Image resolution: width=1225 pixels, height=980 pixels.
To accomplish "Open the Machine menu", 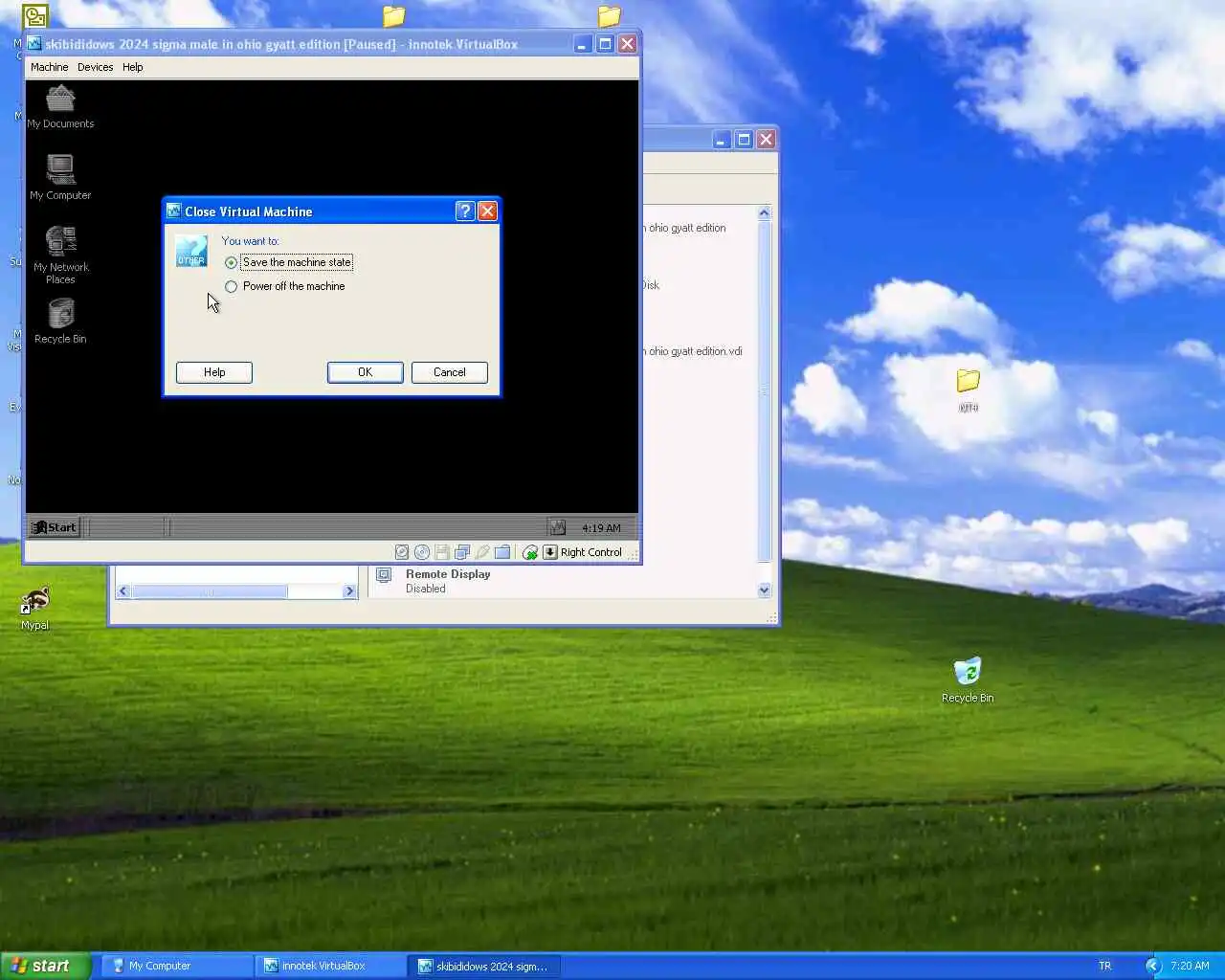I will click(x=49, y=67).
